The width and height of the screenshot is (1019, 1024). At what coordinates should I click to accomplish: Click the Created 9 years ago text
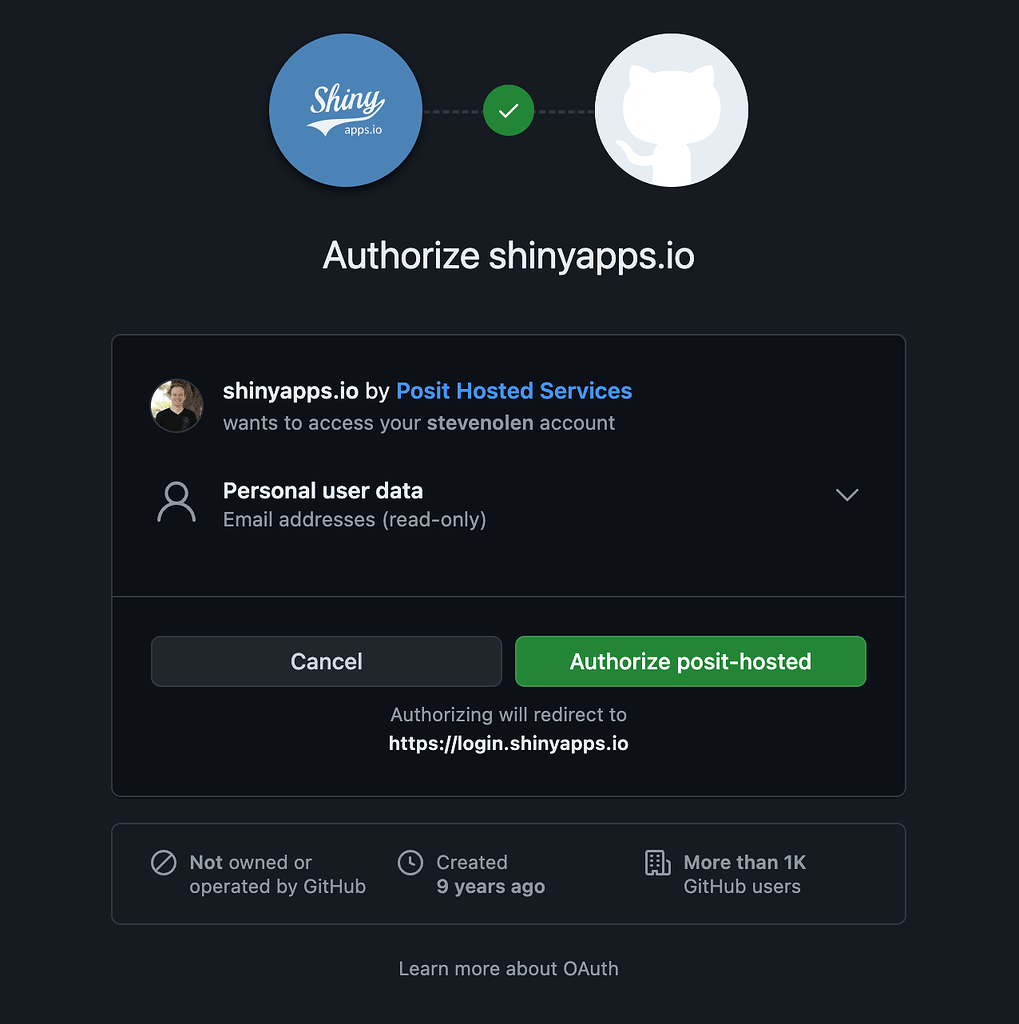[491, 874]
